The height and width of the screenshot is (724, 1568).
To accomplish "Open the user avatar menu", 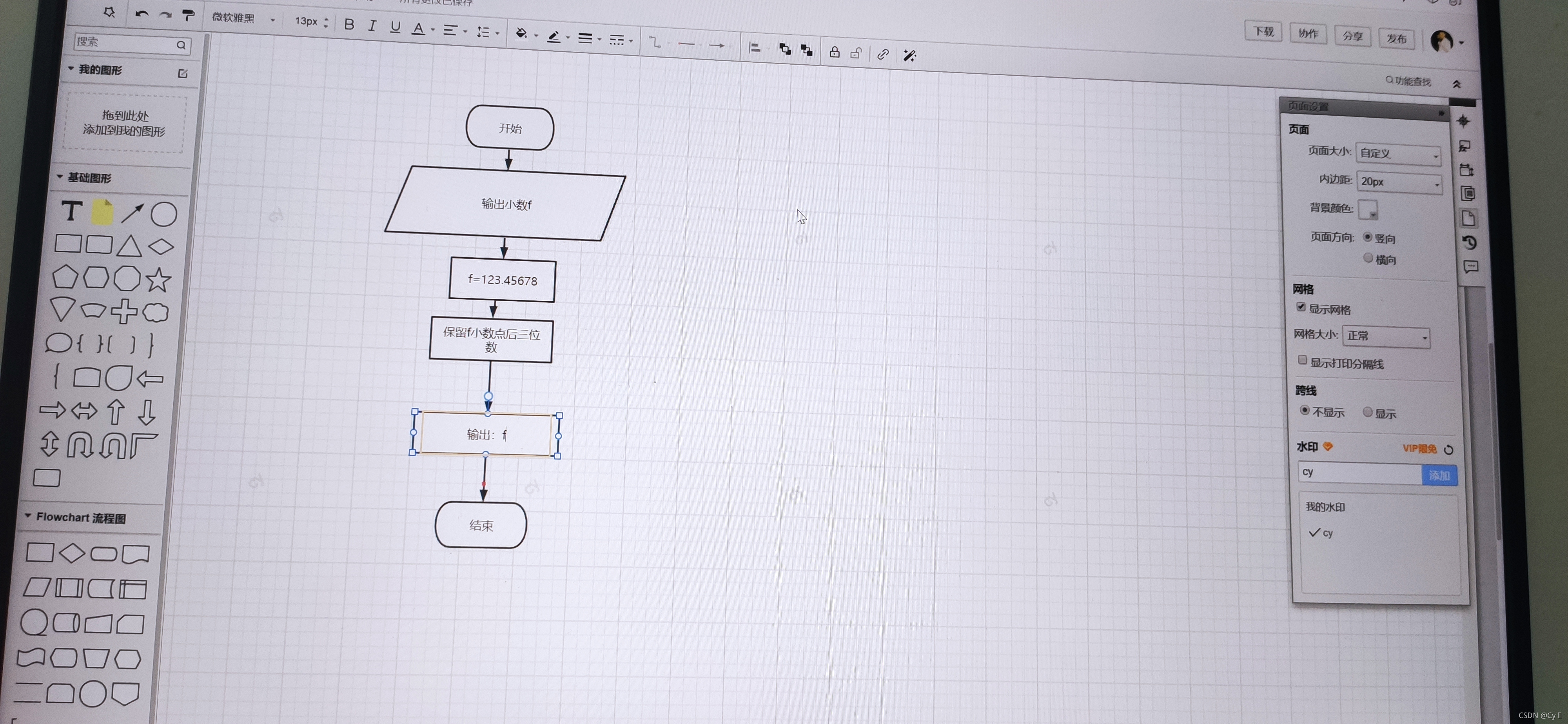I will 1447,42.
